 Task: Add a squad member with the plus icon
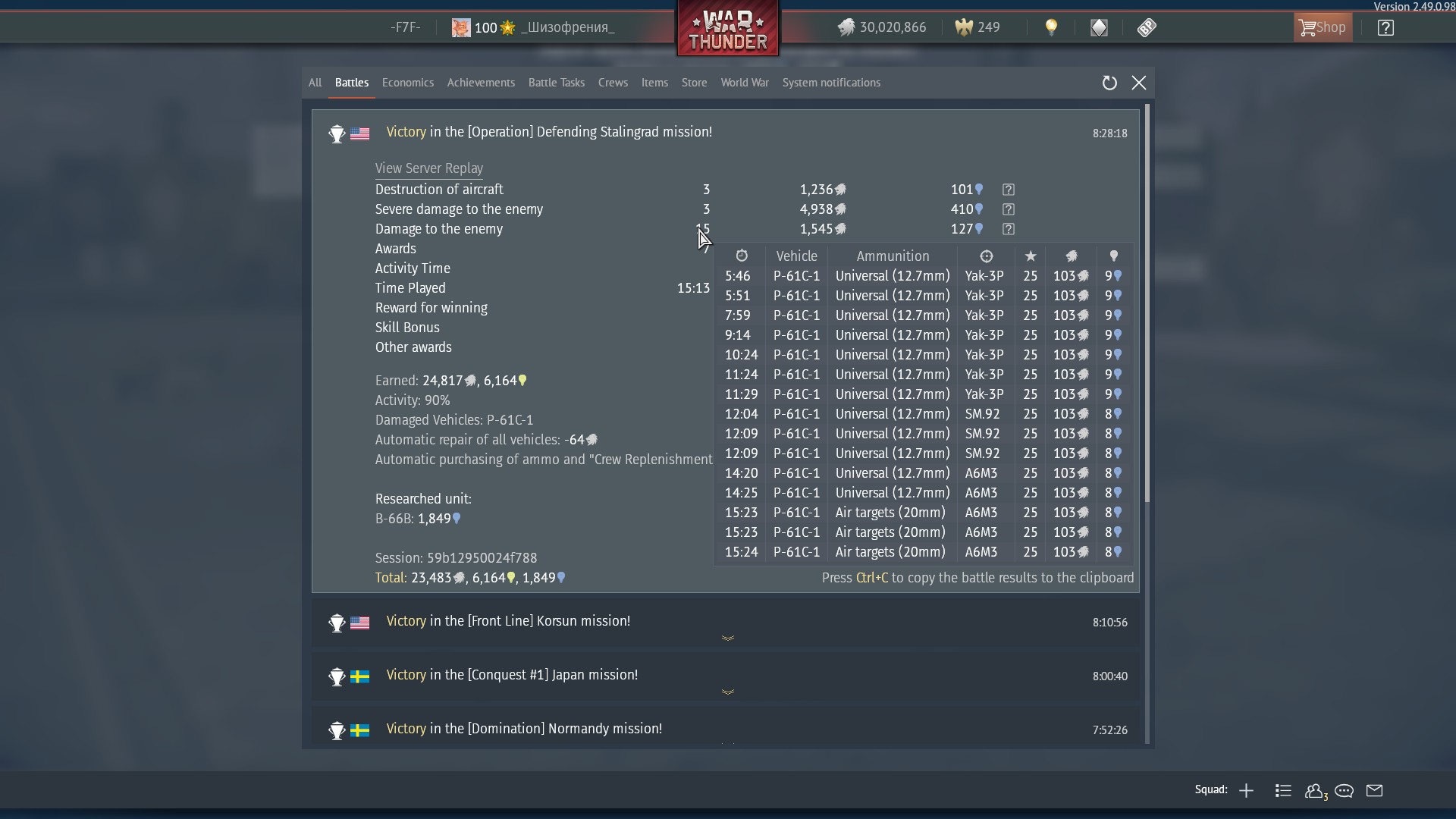tap(1246, 791)
